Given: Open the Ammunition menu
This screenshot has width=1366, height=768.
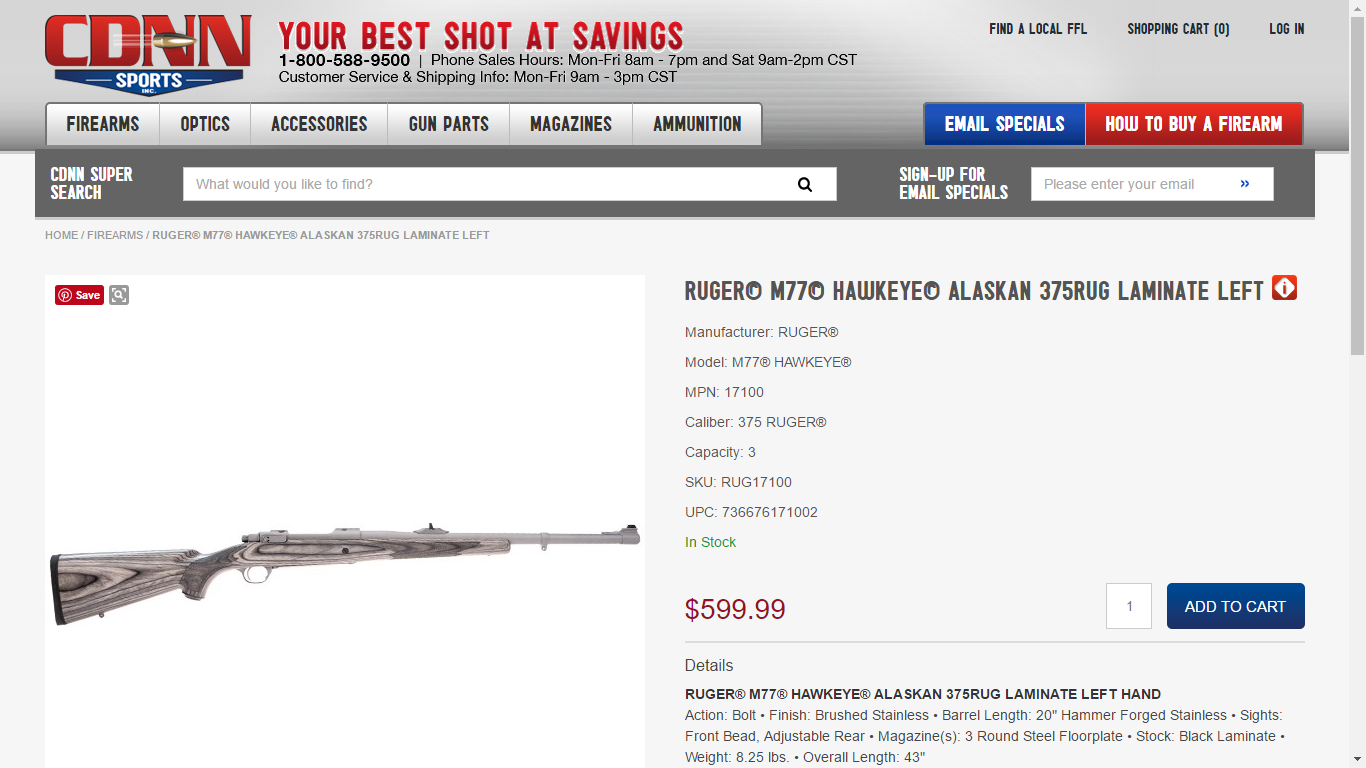Looking at the screenshot, I should [x=697, y=124].
